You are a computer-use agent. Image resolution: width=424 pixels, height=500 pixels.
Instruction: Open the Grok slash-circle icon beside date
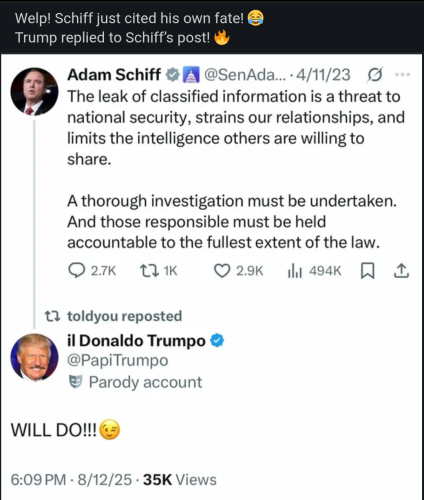[x=374, y=75]
